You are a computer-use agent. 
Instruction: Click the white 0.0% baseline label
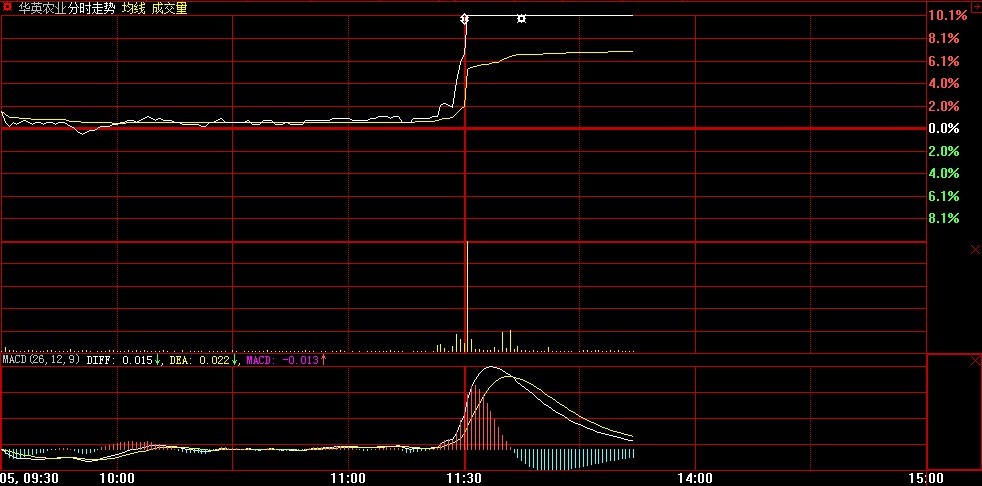945,129
